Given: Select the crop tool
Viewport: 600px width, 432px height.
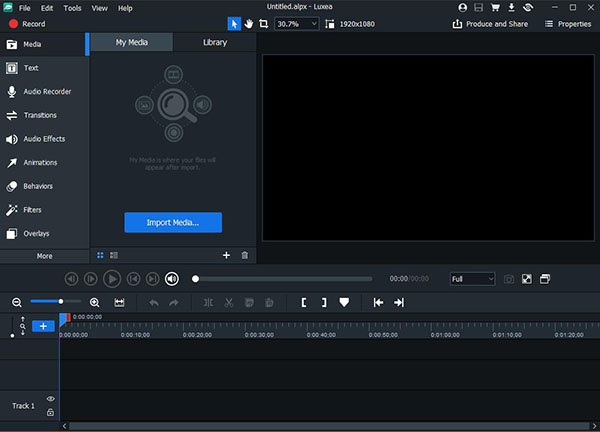Looking at the screenshot, I should click(264, 24).
